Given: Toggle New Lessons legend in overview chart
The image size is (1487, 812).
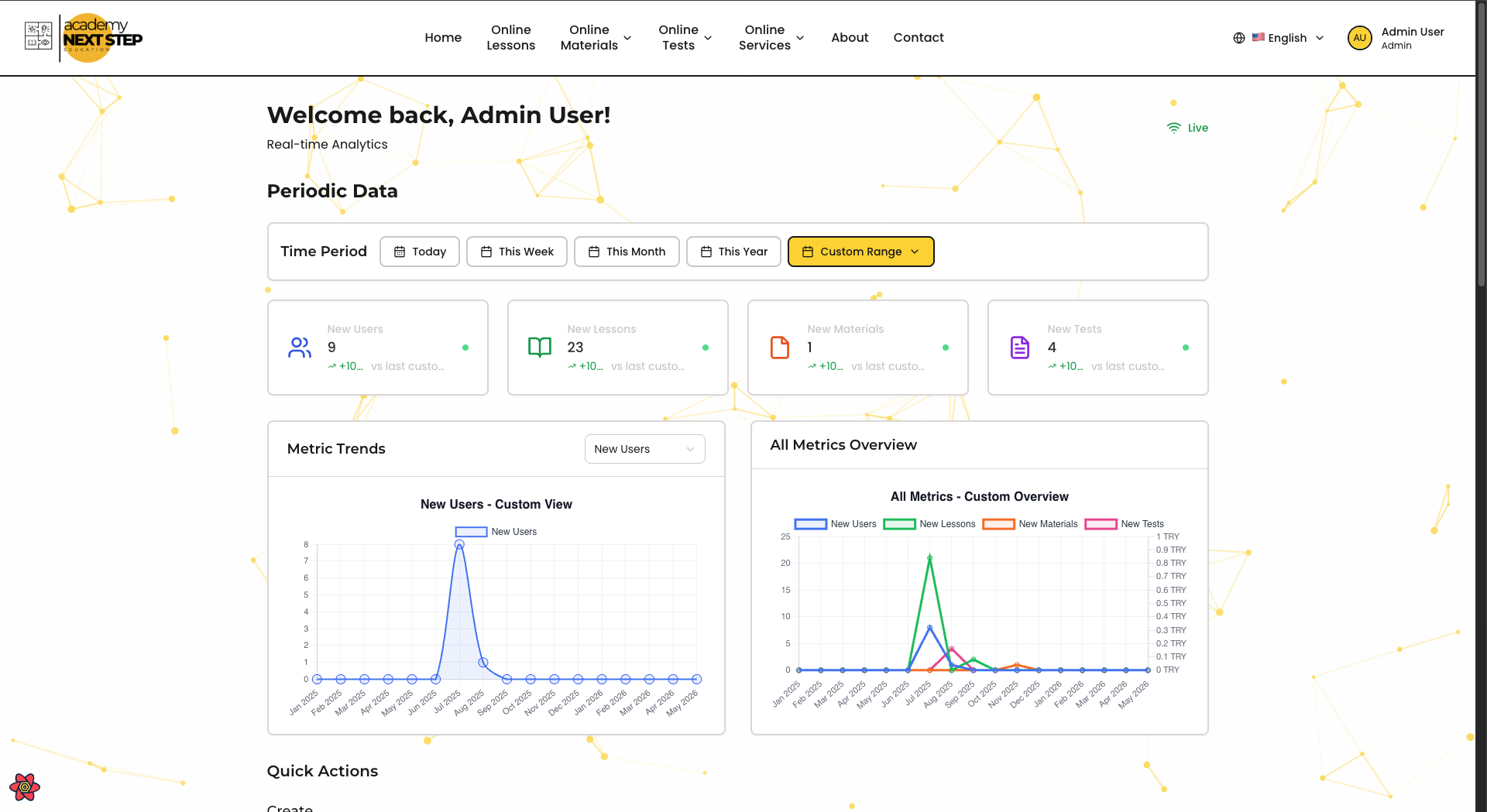Looking at the screenshot, I should click(929, 524).
